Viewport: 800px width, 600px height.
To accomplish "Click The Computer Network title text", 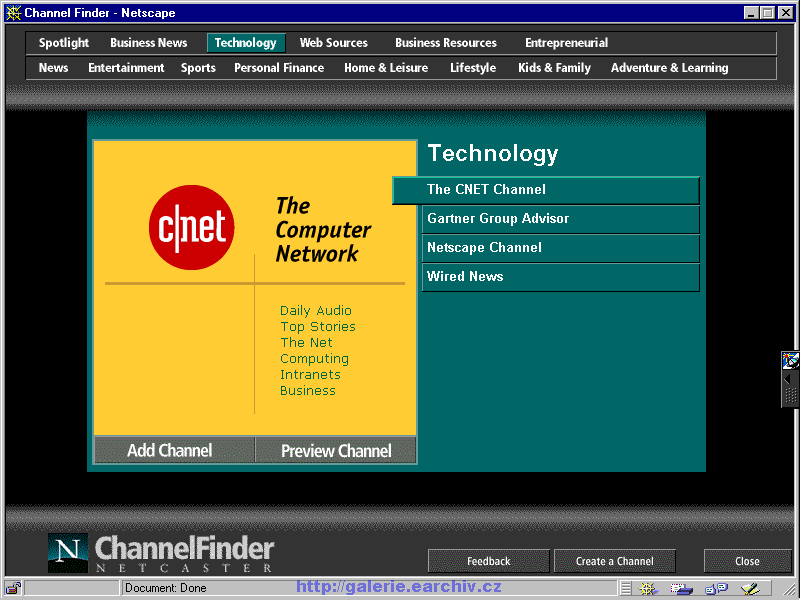I will pyautogui.click(x=323, y=230).
